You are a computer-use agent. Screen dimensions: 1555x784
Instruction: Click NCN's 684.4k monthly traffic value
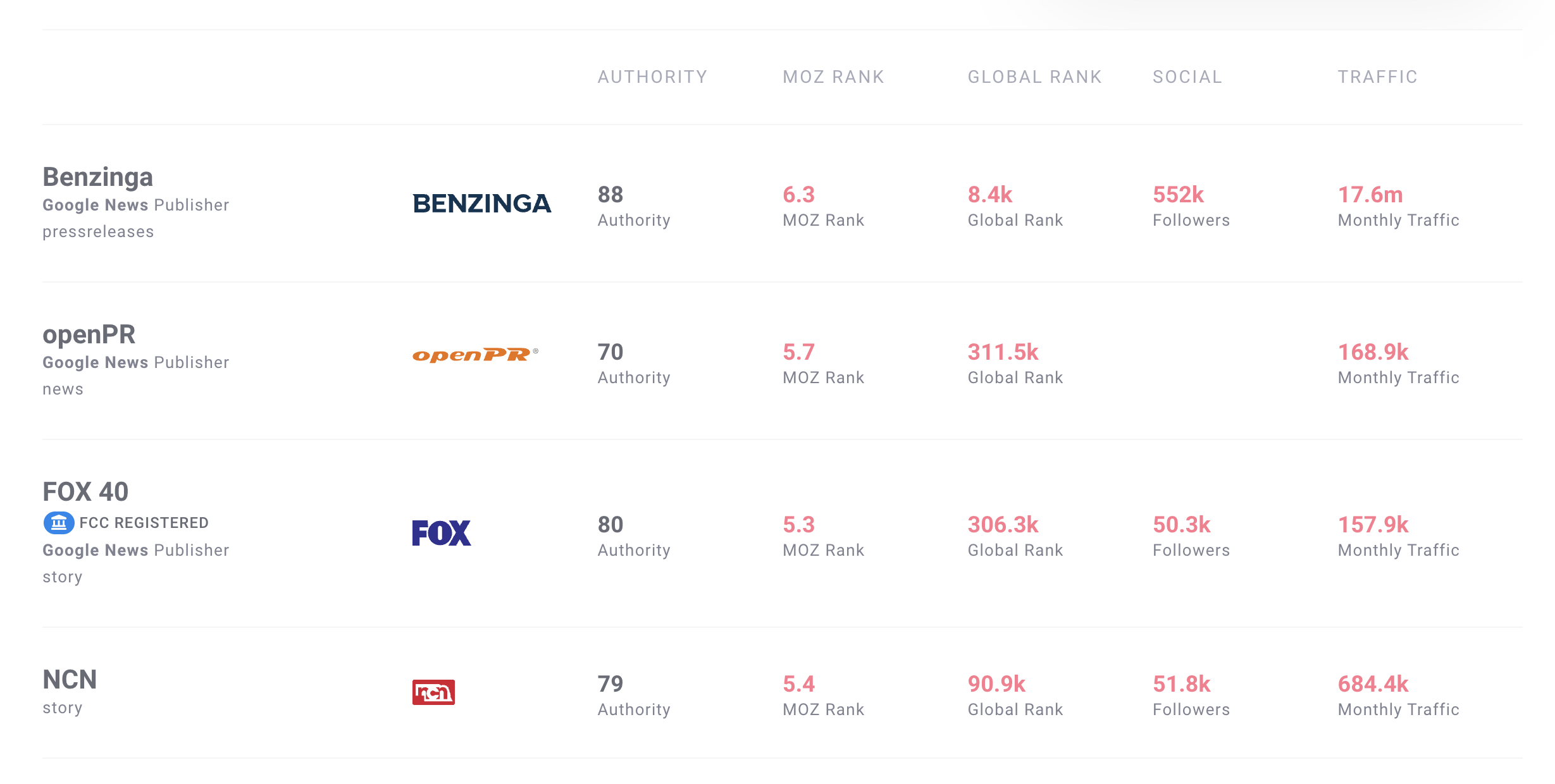tap(1373, 684)
